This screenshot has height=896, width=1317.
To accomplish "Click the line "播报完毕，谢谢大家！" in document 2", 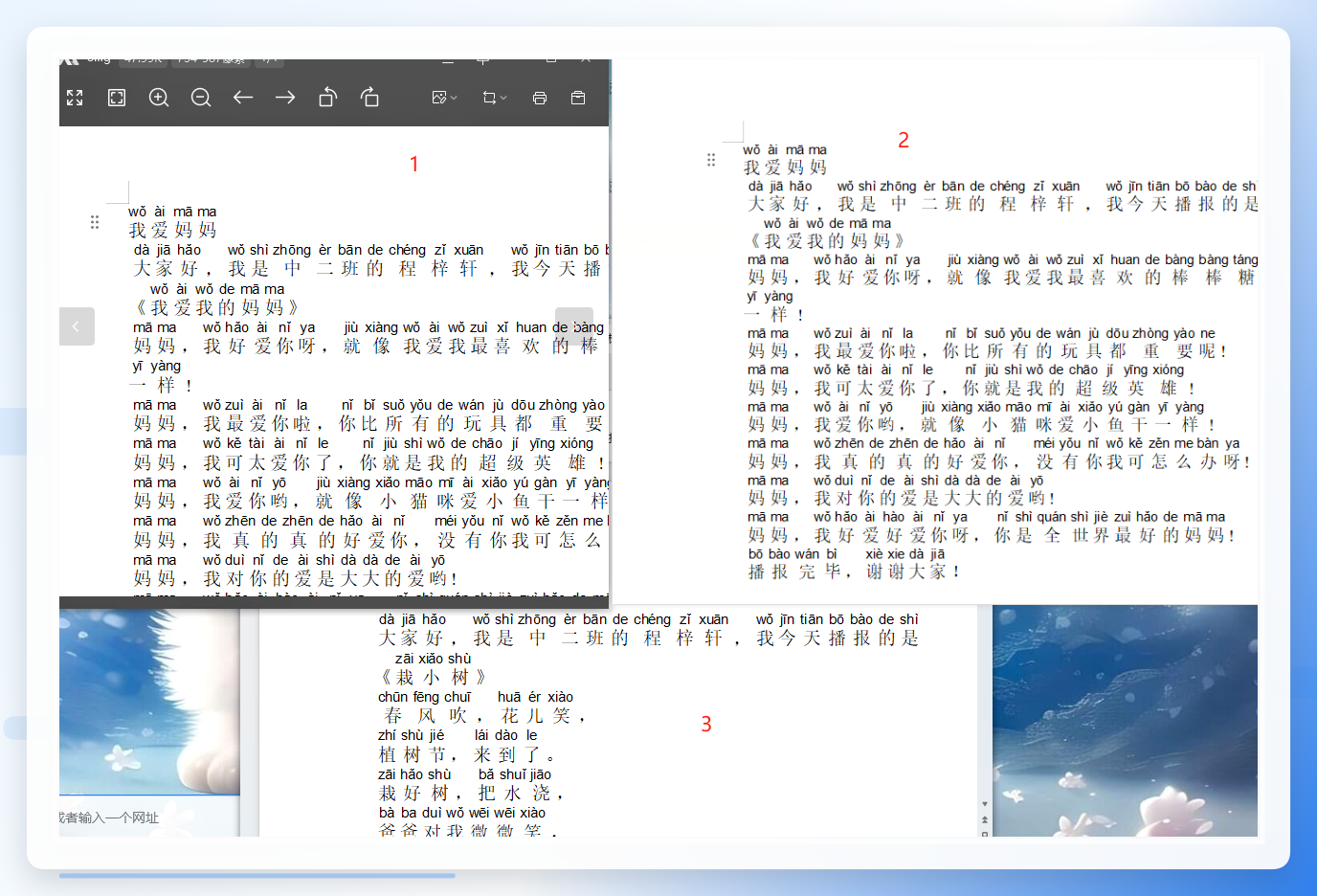I will click(854, 571).
